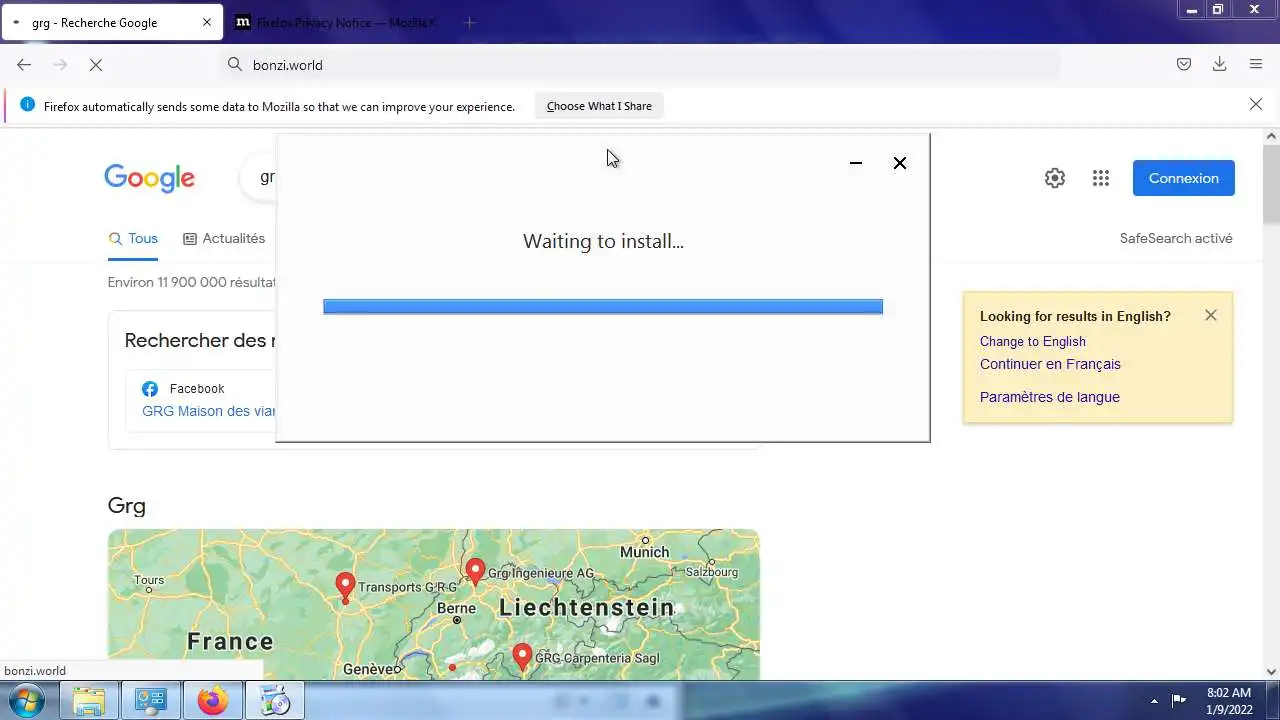Minimize the Waiting to install dialog
Image resolution: width=1280 pixels, height=720 pixels.
tap(856, 163)
